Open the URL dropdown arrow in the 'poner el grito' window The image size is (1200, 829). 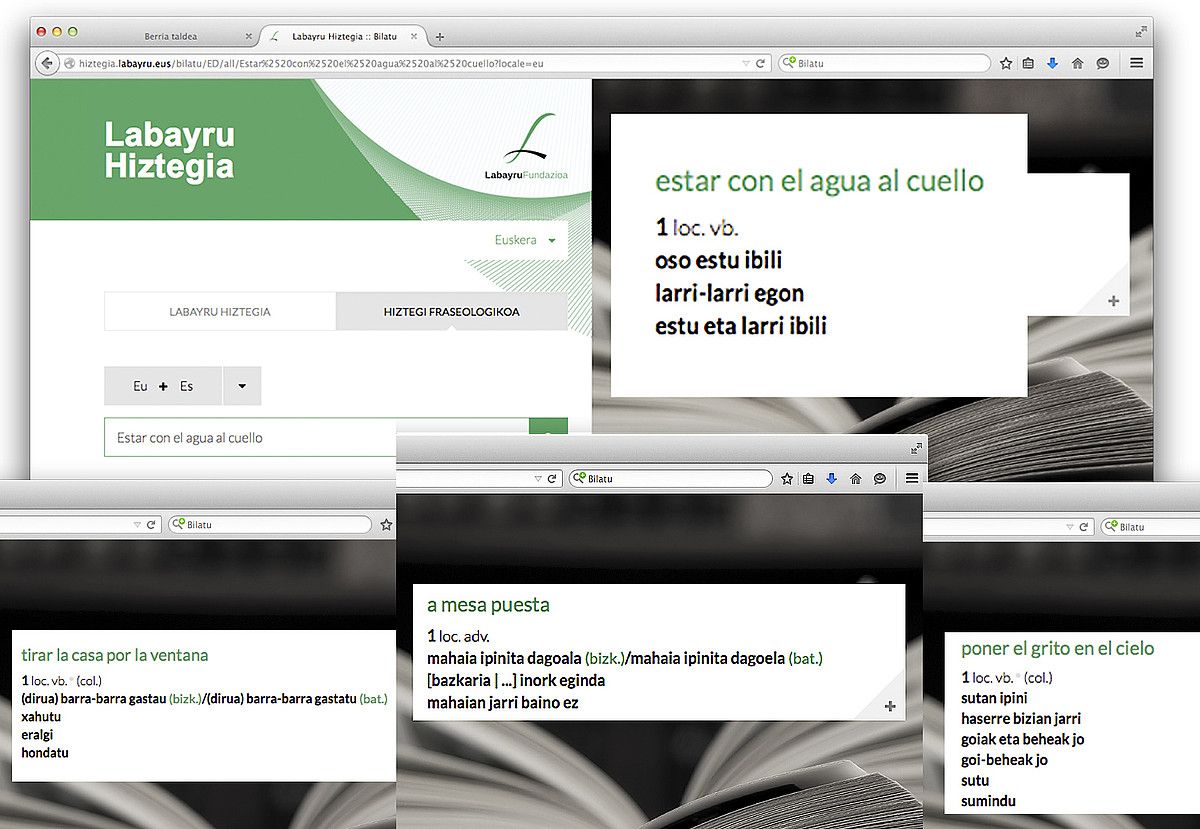point(1069,527)
